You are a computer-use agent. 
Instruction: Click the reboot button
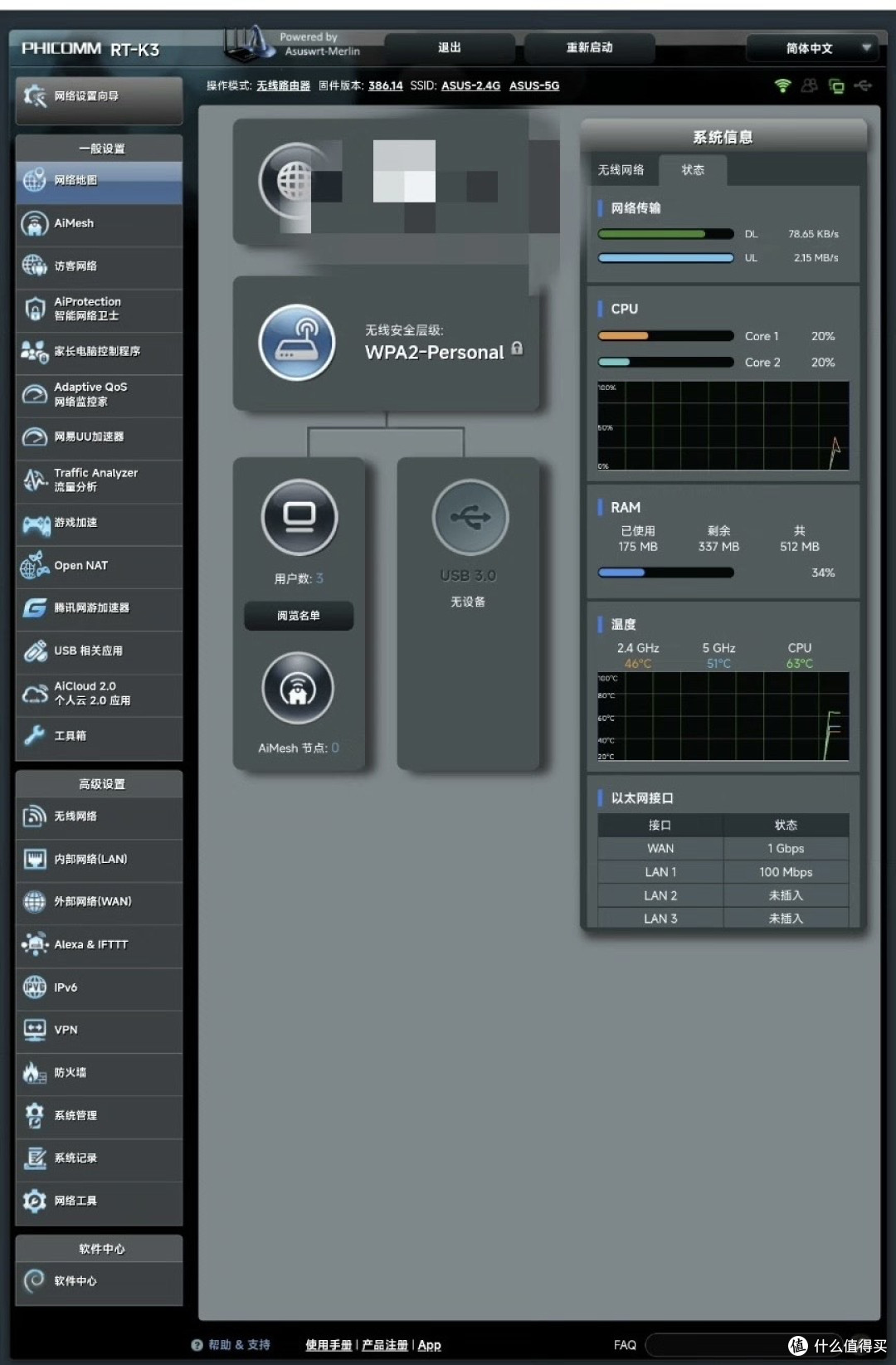tap(590, 48)
